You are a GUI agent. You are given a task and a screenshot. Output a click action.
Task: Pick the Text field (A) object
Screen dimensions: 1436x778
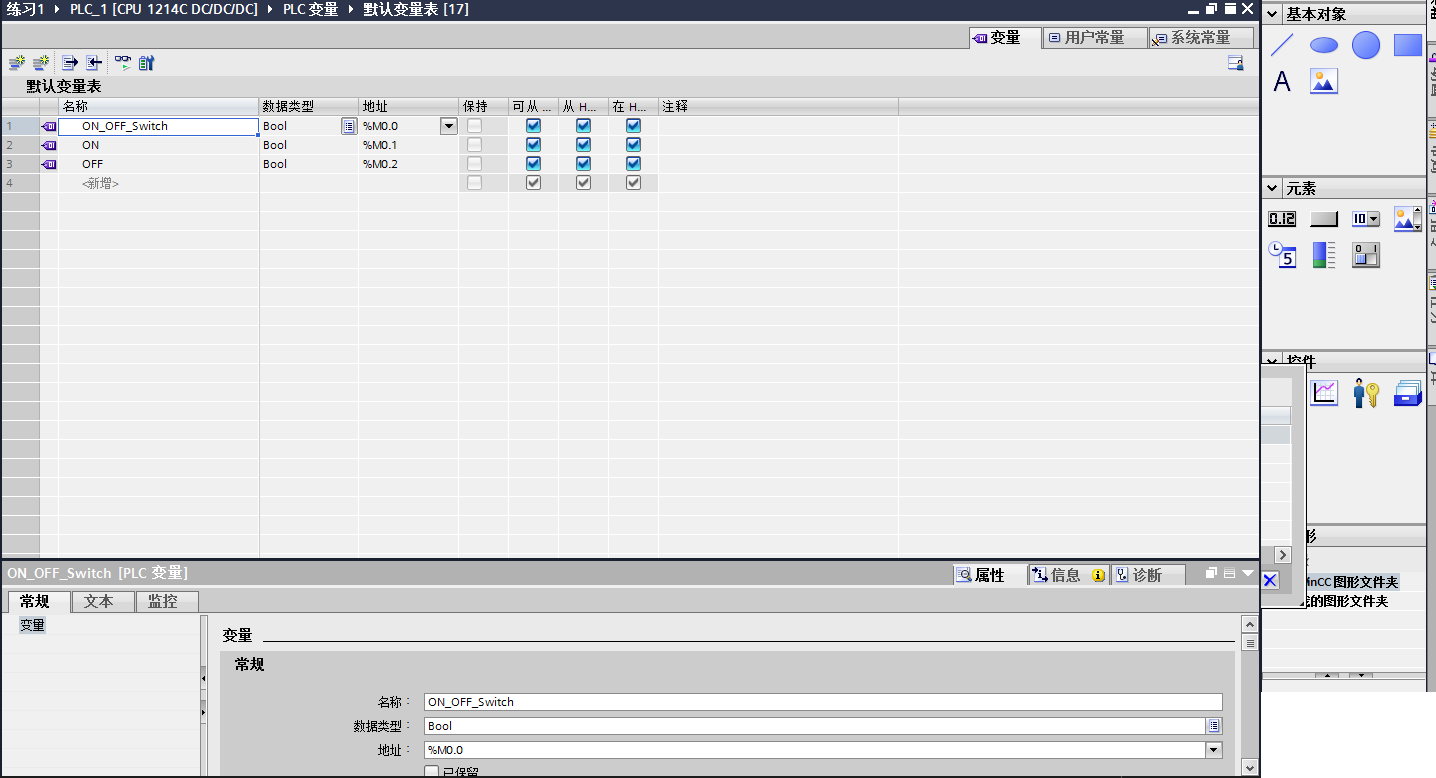coord(1282,82)
